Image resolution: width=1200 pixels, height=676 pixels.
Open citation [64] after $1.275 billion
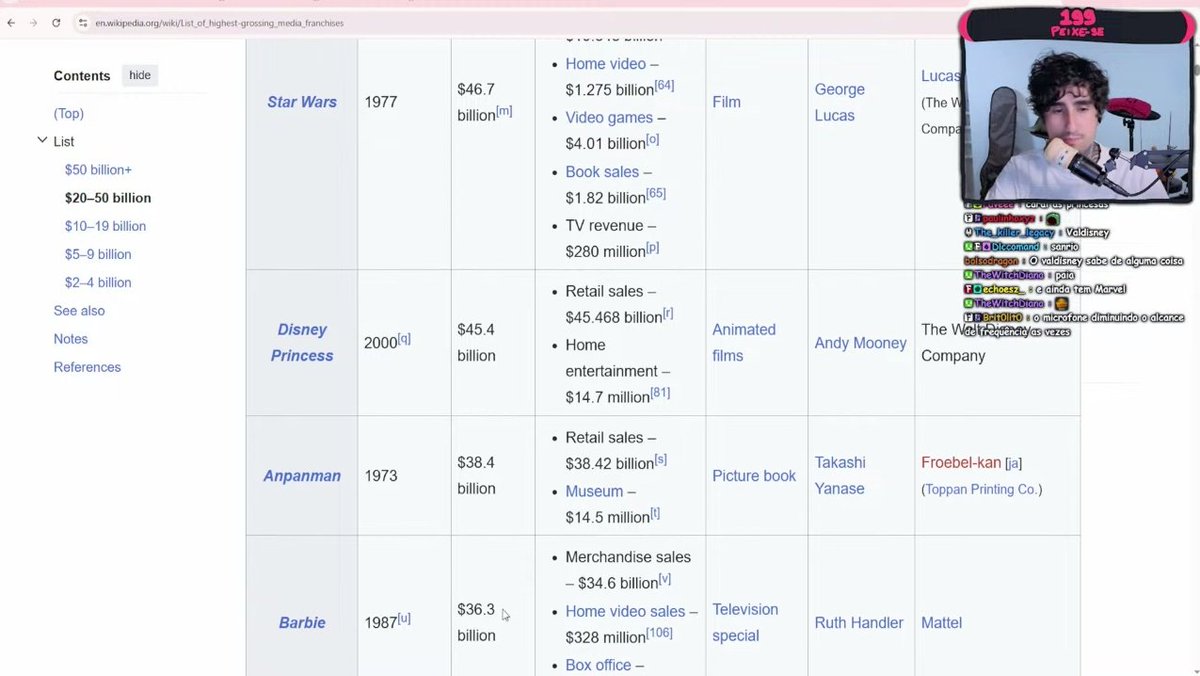[x=665, y=86]
